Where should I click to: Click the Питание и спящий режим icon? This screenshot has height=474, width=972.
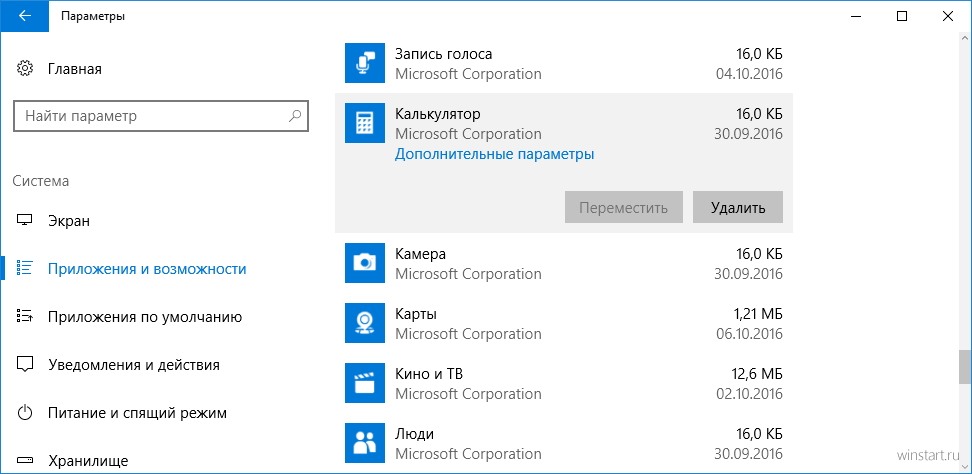[x=25, y=413]
